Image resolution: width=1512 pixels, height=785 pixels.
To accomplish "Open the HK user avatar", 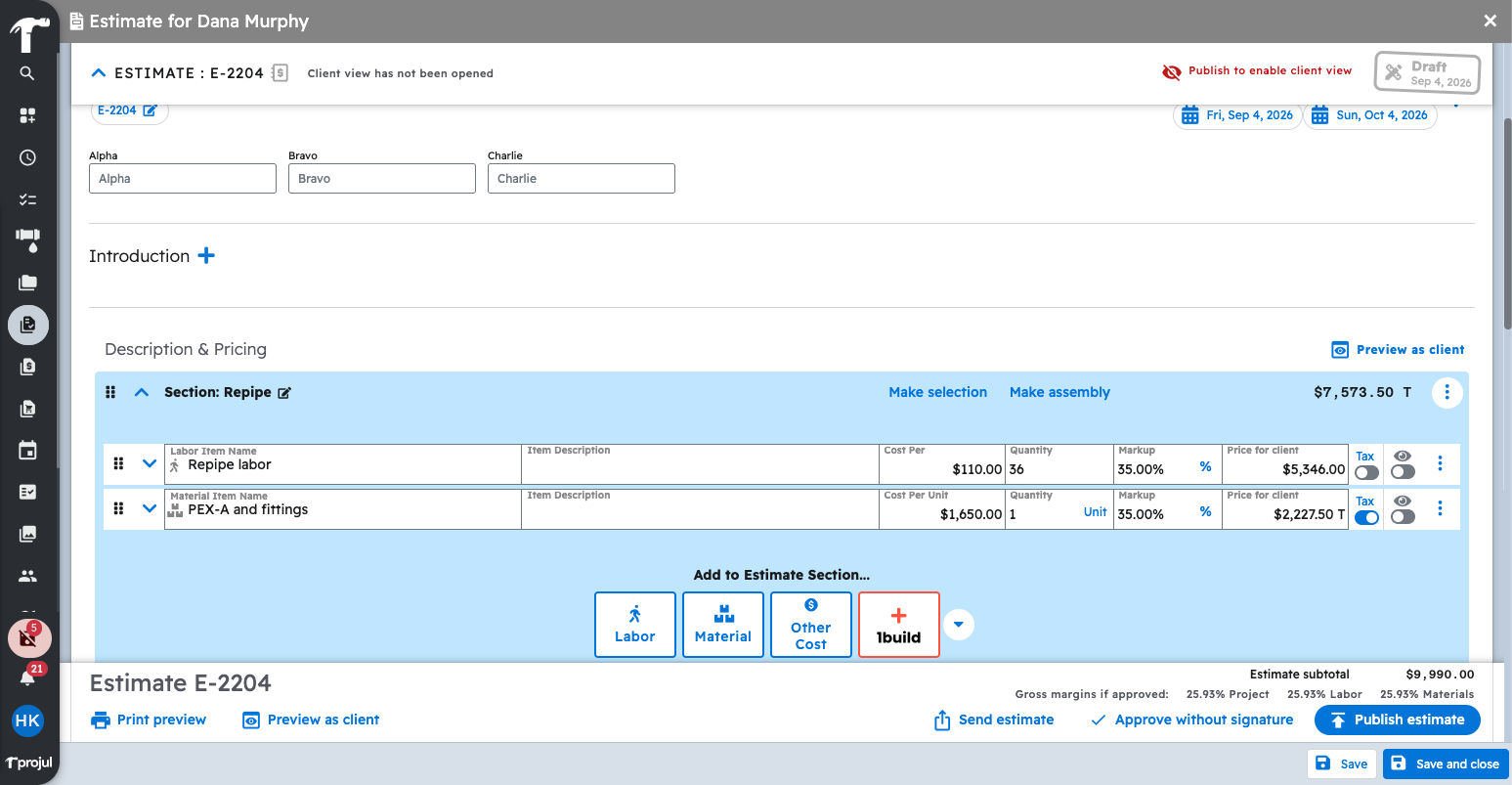I will (x=27, y=721).
